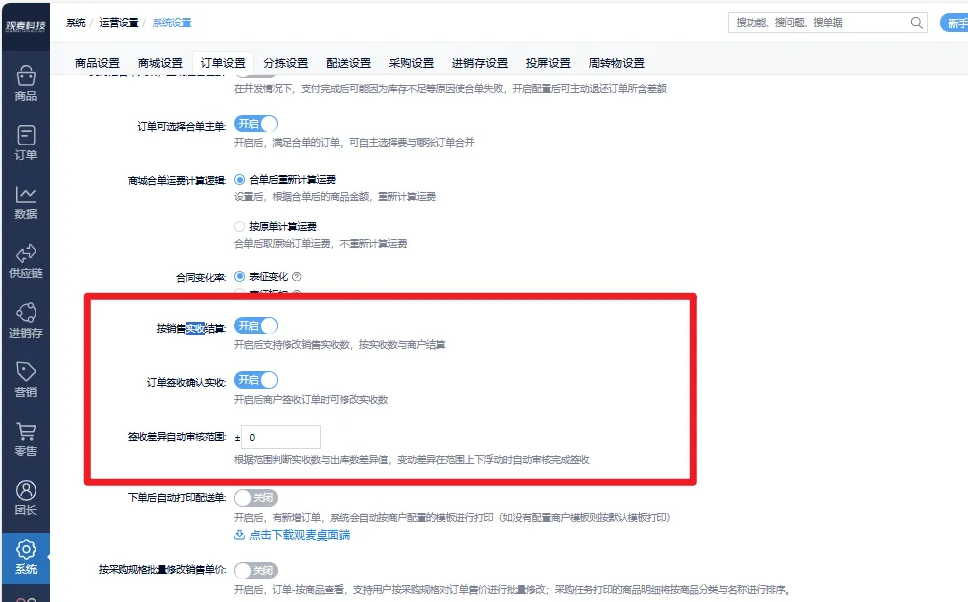Select the 订单 icon in the left sidebar
The height and width of the screenshot is (602, 968).
pyautogui.click(x=26, y=140)
